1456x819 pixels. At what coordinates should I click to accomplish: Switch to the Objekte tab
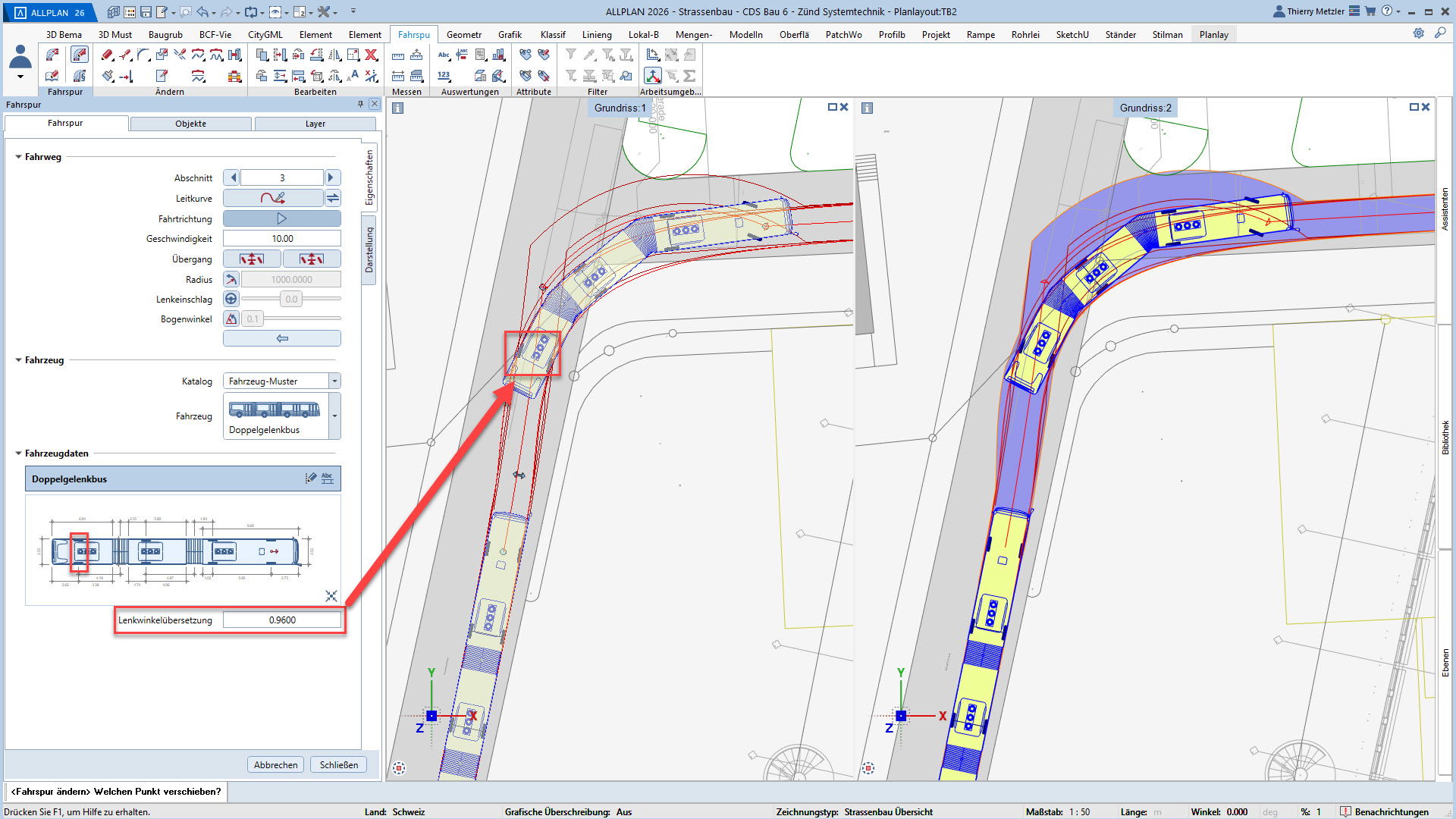pos(190,124)
